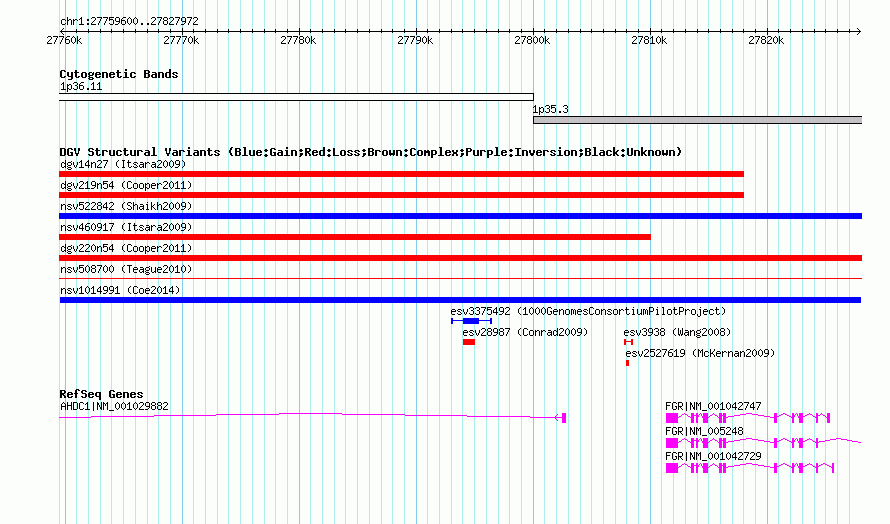Click the FGR NM_005248 first exon block
The height and width of the screenshot is (524, 890).
click(672, 443)
